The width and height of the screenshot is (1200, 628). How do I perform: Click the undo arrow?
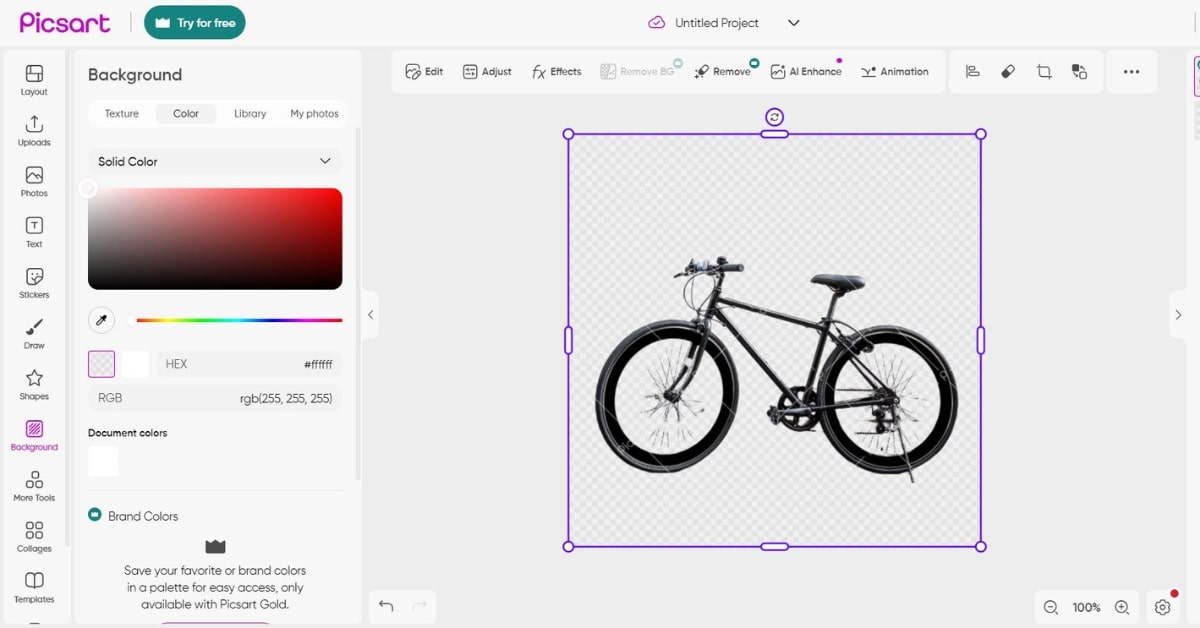(386, 606)
